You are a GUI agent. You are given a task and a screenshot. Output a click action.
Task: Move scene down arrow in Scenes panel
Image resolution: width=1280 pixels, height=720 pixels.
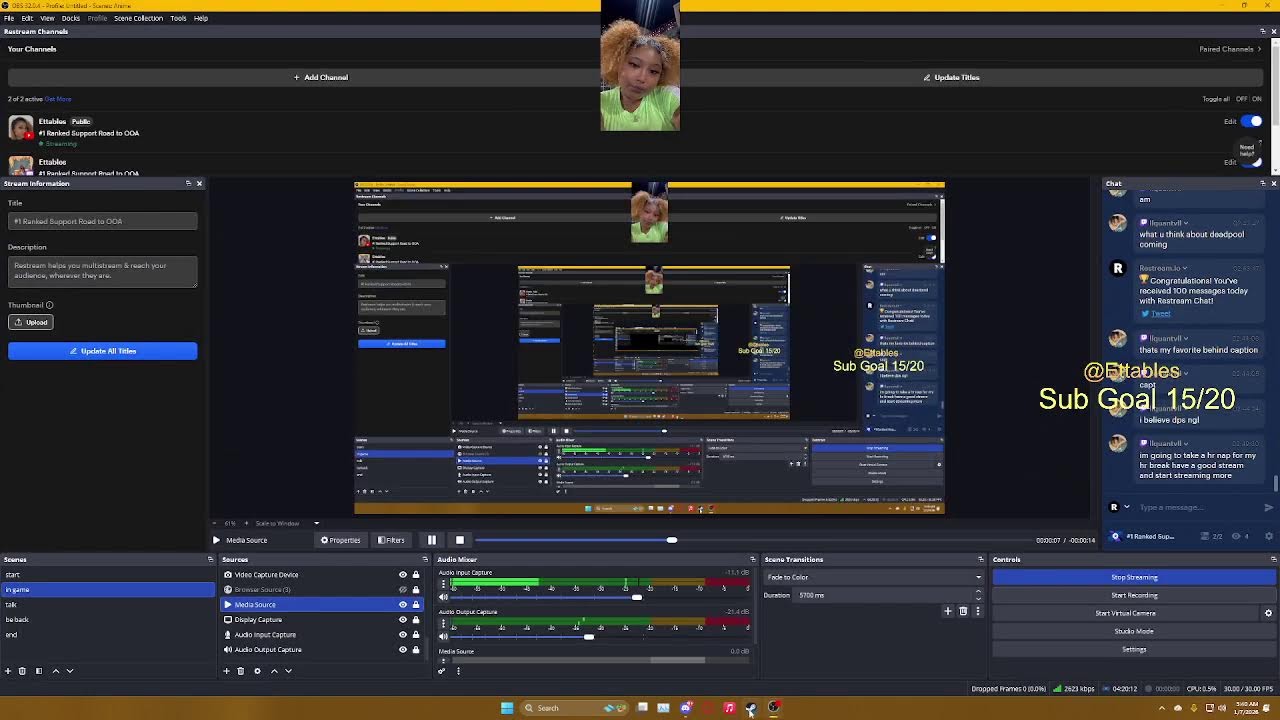click(70, 671)
